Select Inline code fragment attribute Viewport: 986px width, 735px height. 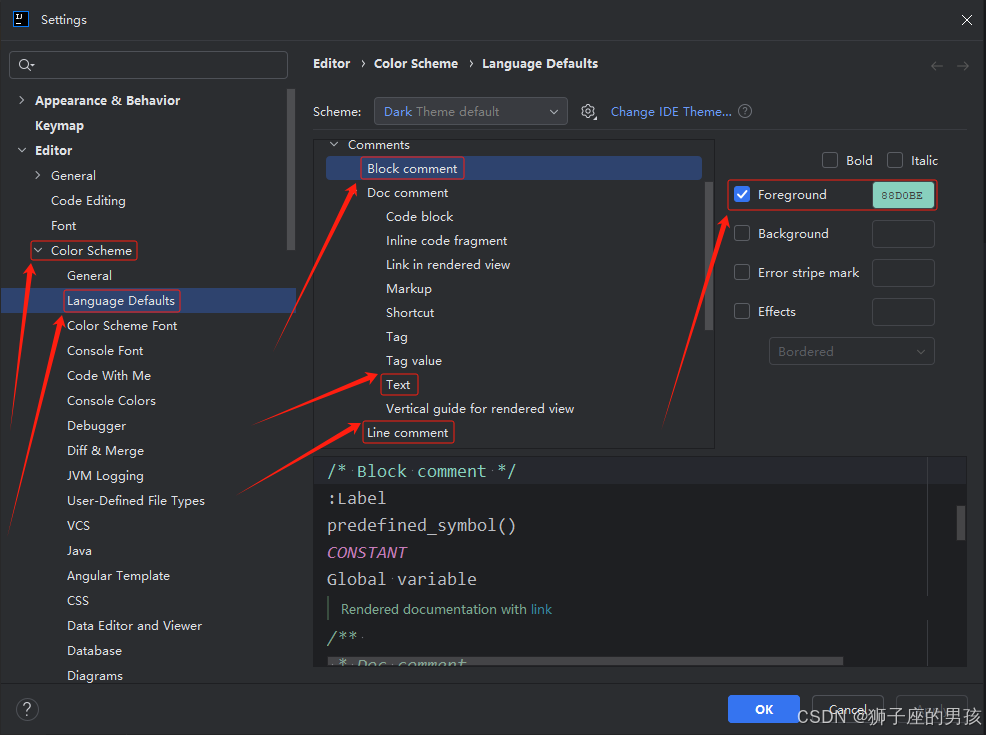pyautogui.click(x=446, y=241)
